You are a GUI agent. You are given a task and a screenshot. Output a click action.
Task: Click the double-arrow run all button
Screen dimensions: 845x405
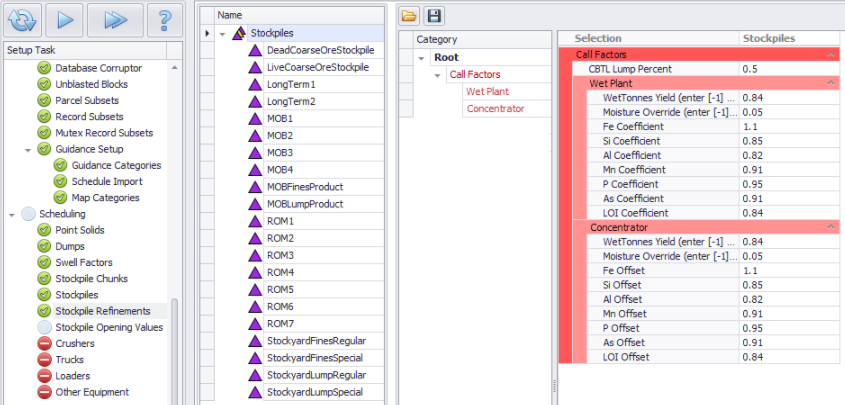click(115, 20)
